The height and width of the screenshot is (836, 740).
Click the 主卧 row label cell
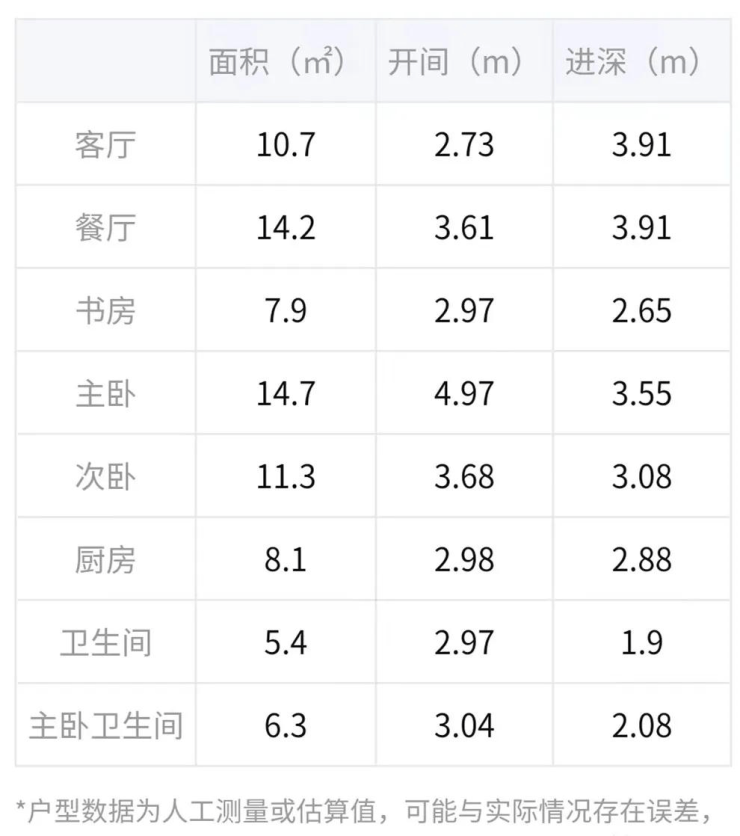(x=105, y=393)
